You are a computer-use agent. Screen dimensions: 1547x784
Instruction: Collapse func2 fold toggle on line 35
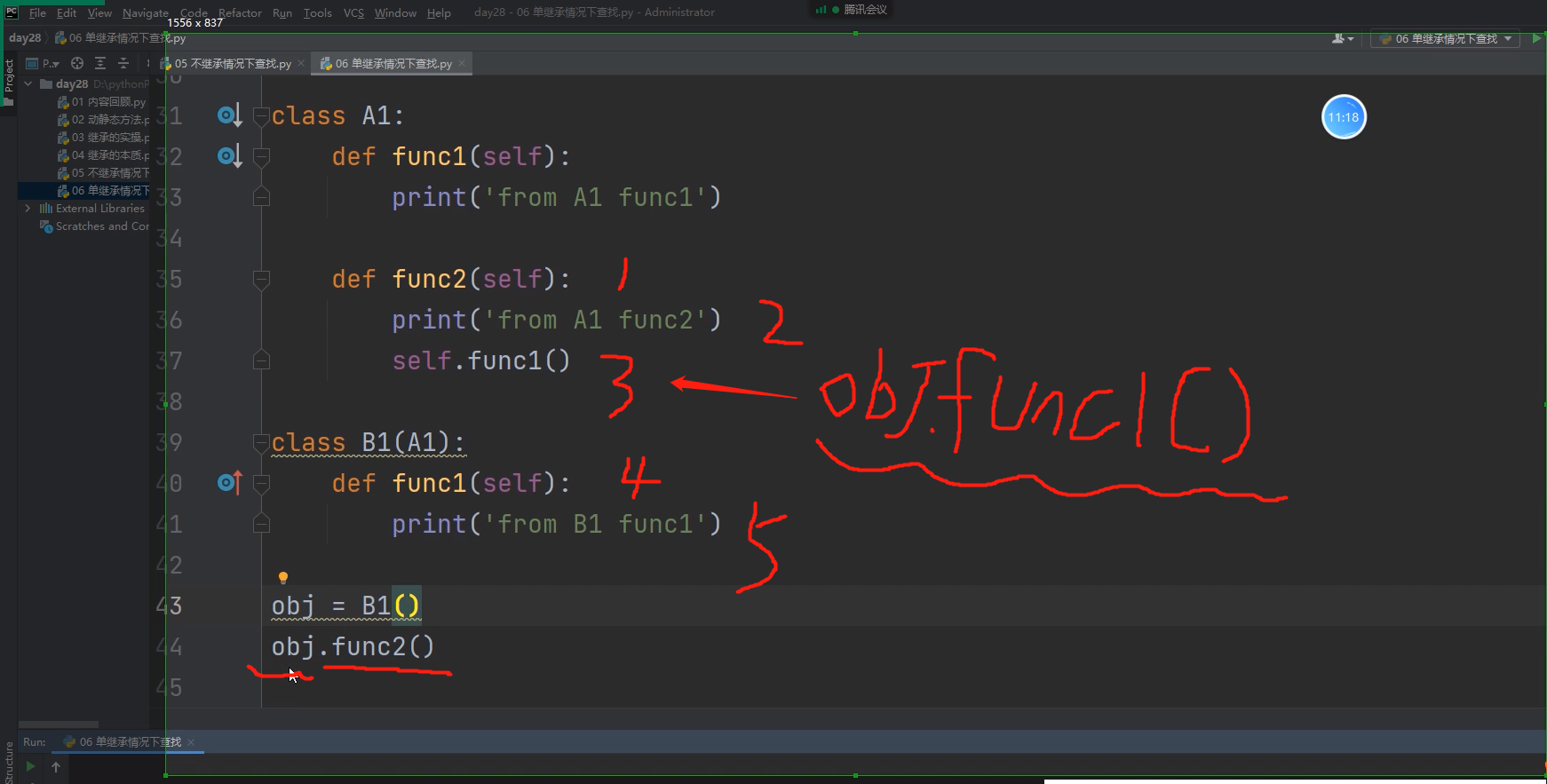click(261, 280)
